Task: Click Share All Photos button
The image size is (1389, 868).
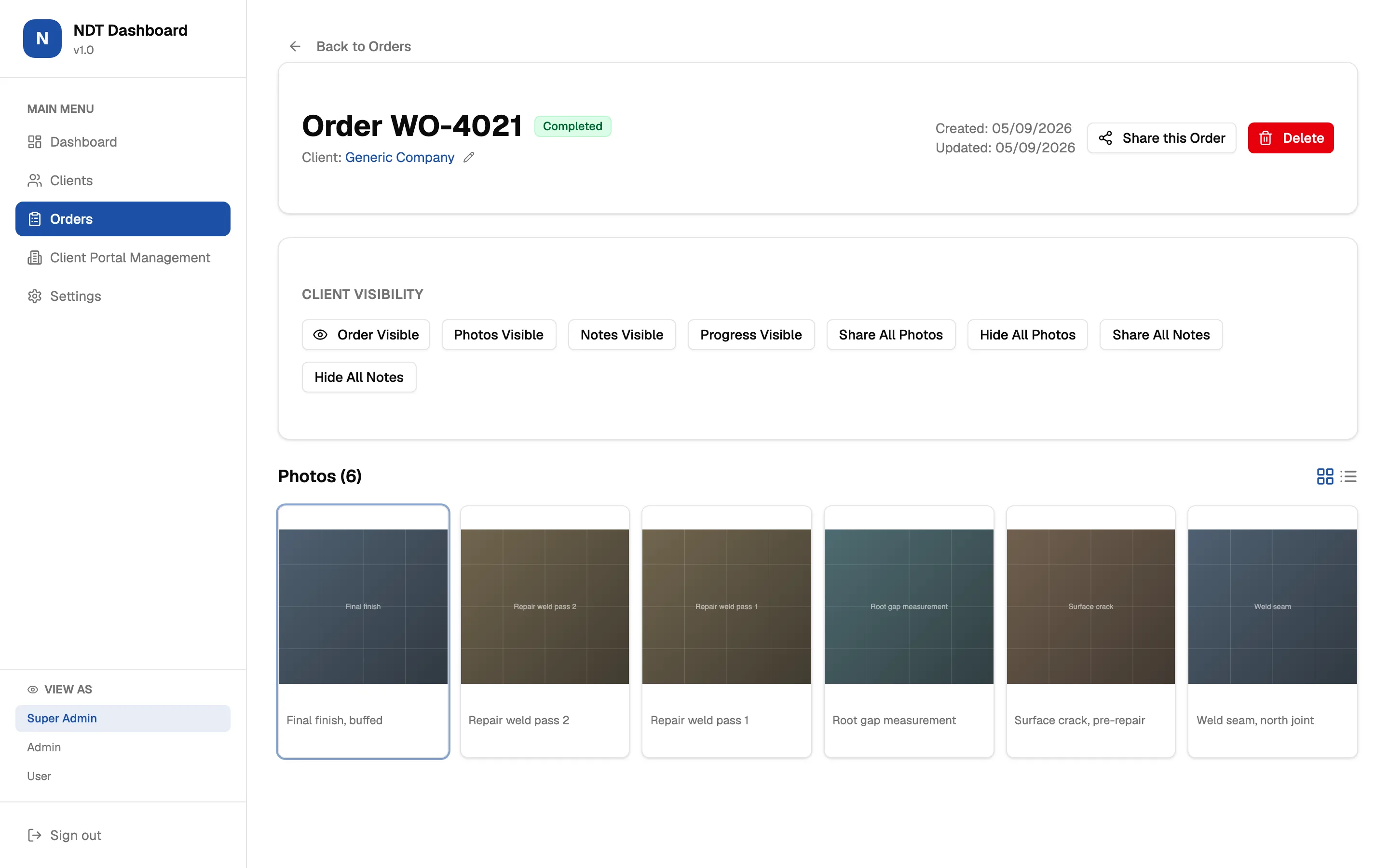Action: (891, 335)
